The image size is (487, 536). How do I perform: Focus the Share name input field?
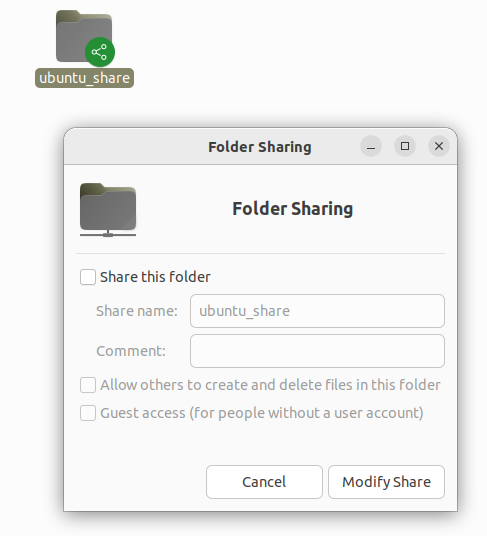[317, 311]
